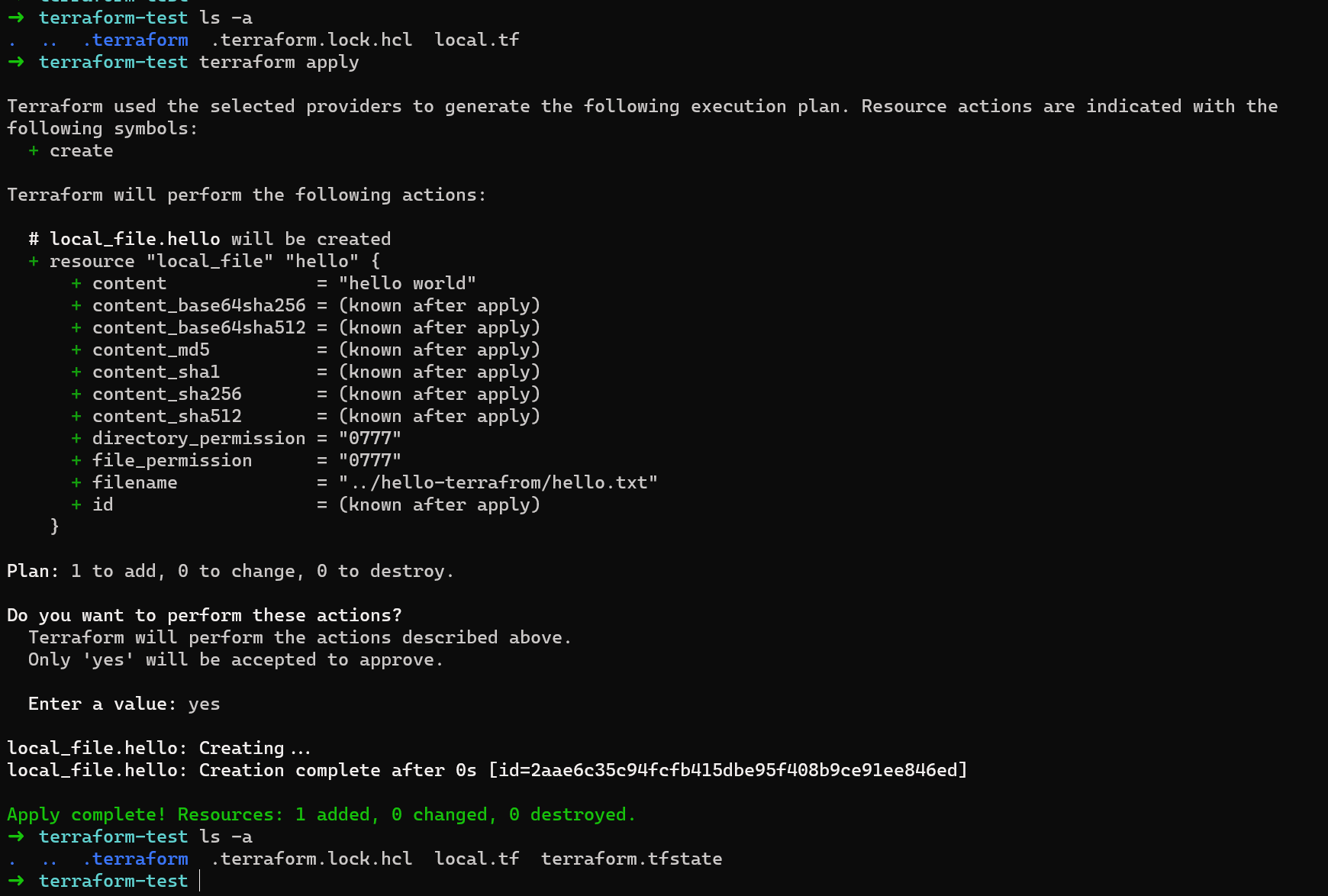Viewport: 1328px width, 896px height.
Task: Click the text cursor at the final prompt
Action: click(199, 881)
